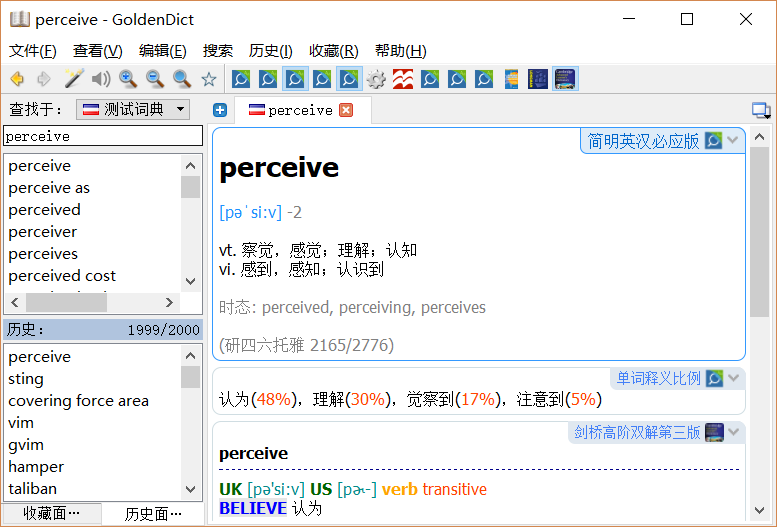
Task: Click the history list vertical scrollbar thumb
Action: click(190, 377)
